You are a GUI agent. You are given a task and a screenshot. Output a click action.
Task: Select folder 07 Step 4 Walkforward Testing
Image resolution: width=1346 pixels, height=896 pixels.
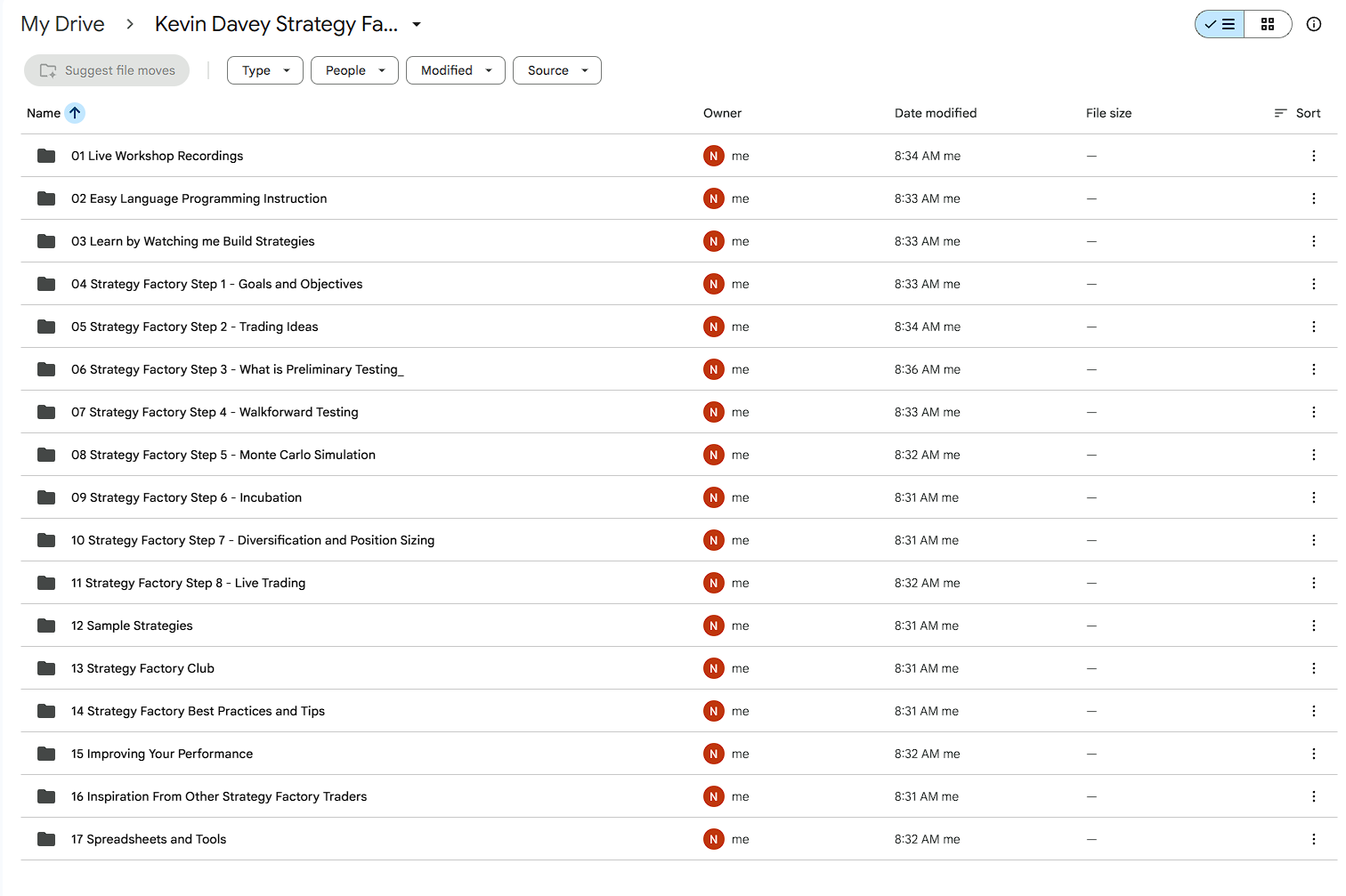(x=679, y=412)
